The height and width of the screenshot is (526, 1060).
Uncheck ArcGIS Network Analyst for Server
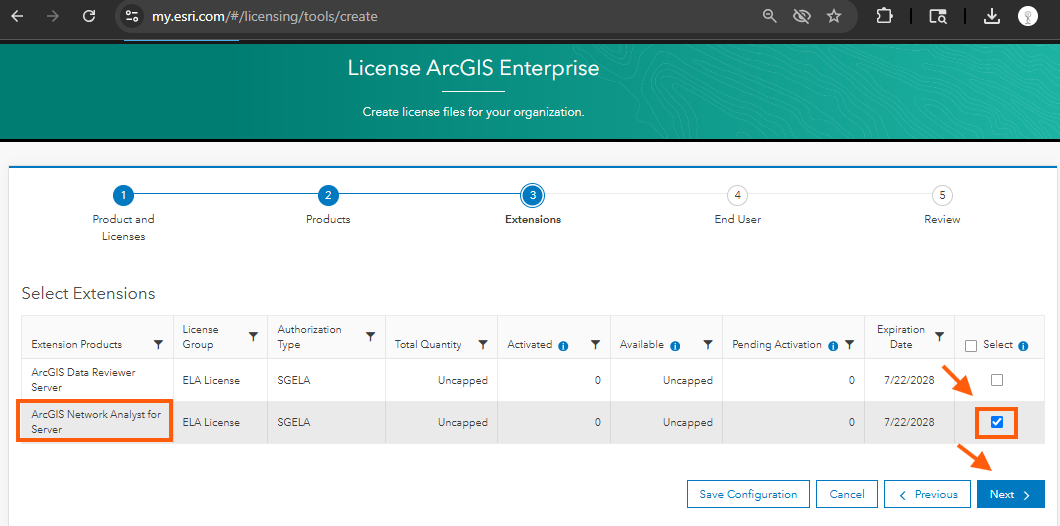pyautogui.click(x=996, y=422)
